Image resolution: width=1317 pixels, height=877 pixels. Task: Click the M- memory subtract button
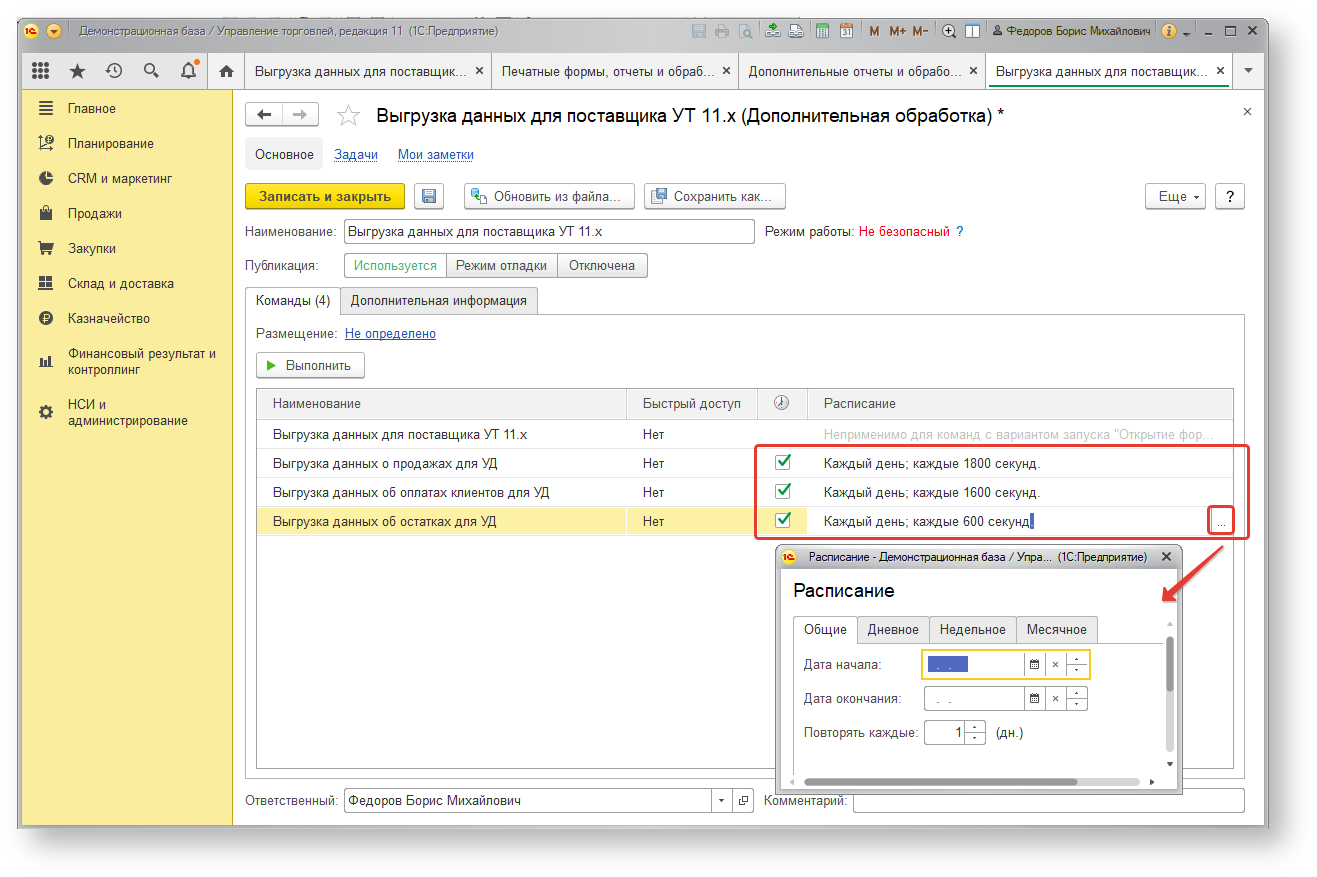[921, 31]
